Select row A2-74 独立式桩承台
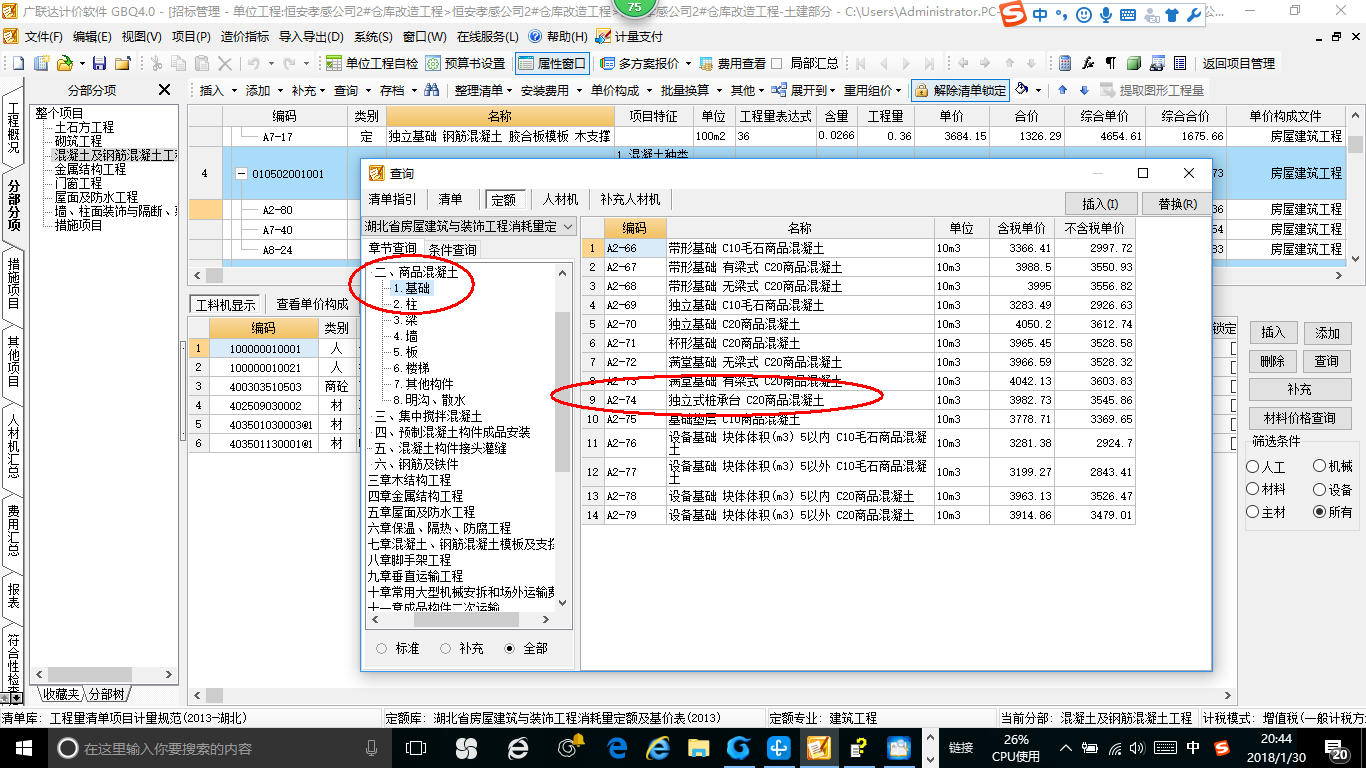Image resolution: width=1366 pixels, height=768 pixels. (857, 400)
